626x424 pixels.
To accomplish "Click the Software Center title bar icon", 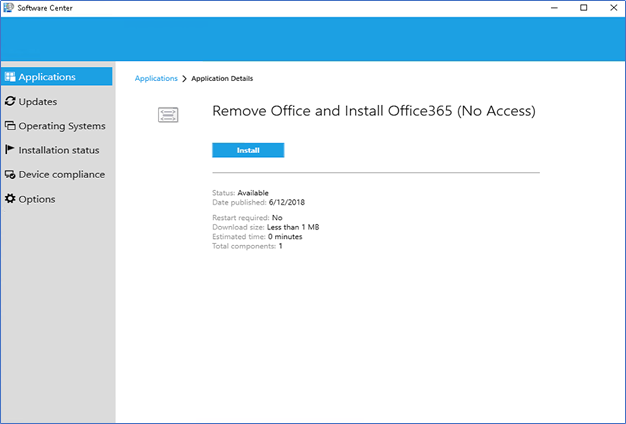I will click(x=8, y=8).
